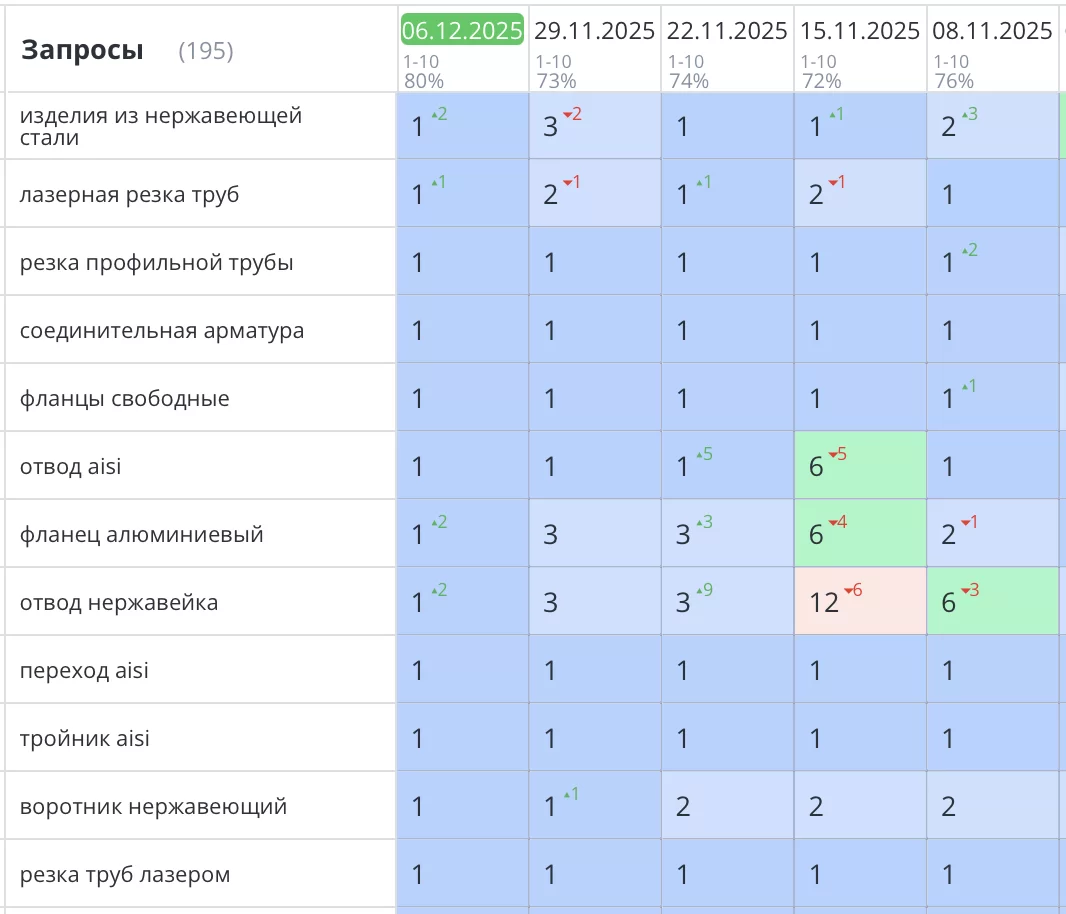Image resolution: width=1066 pixels, height=914 pixels.
Task: Open the 'фланец алюминиевый' query
Action: tap(141, 534)
